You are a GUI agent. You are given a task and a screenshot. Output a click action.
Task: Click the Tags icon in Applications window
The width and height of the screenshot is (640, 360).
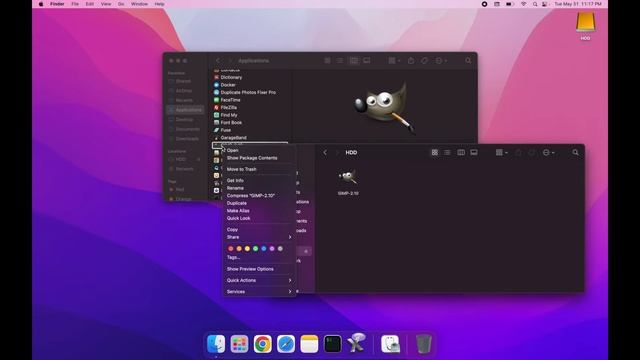[424, 61]
